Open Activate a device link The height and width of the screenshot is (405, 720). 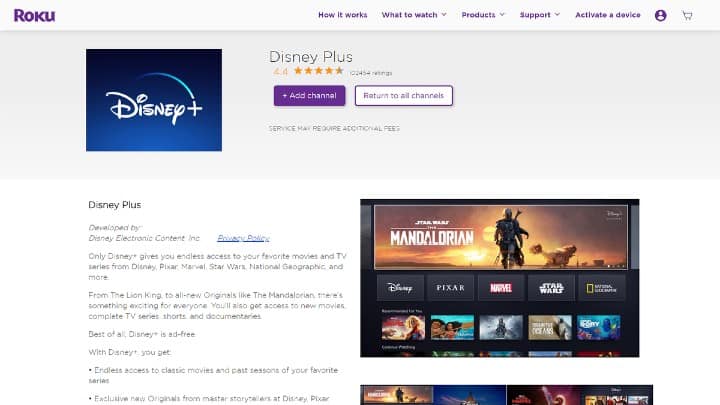(x=608, y=15)
